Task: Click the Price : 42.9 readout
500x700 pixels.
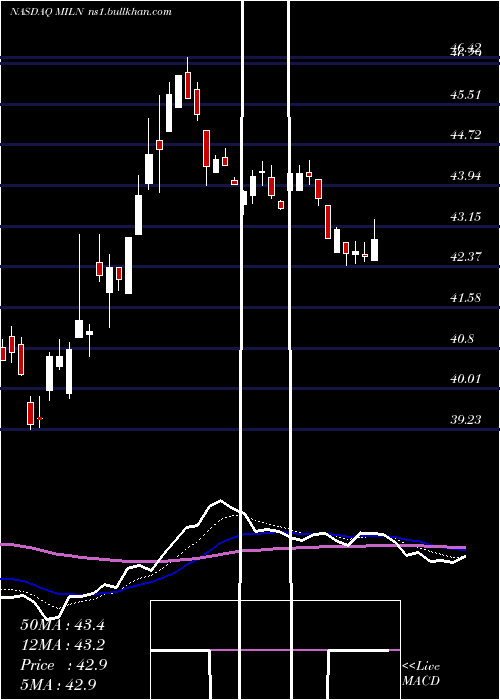Action: point(63,665)
